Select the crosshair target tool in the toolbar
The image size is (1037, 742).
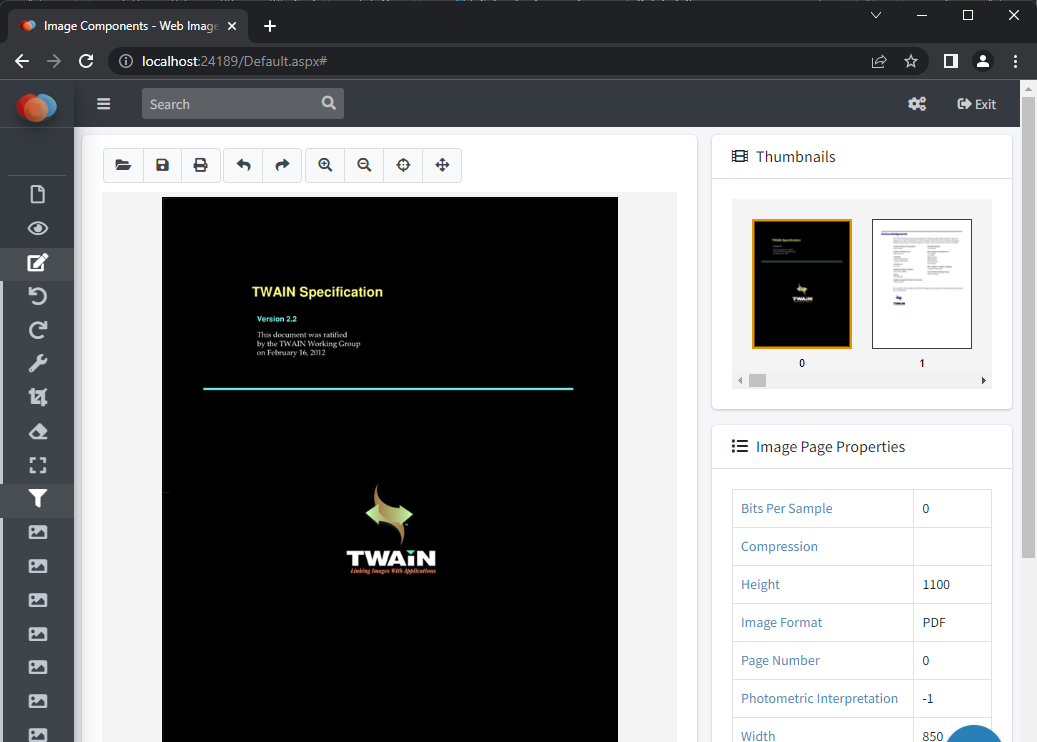point(403,165)
